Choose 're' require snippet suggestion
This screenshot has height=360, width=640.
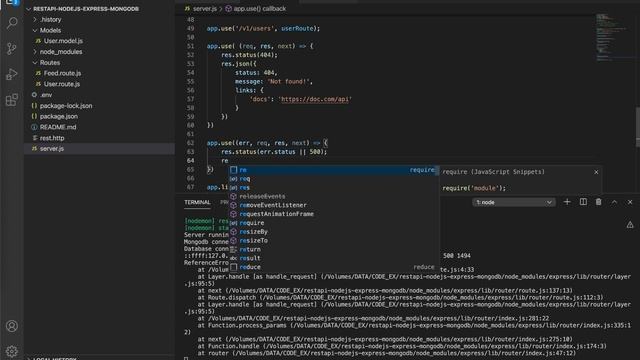pyautogui.click(x=333, y=170)
